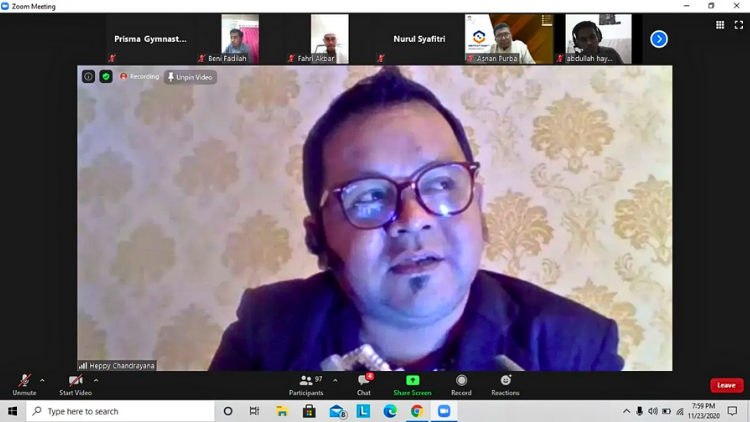Open video options arrow beside Start Video
The height and width of the screenshot is (422, 750).
click(x=96, y=380)
